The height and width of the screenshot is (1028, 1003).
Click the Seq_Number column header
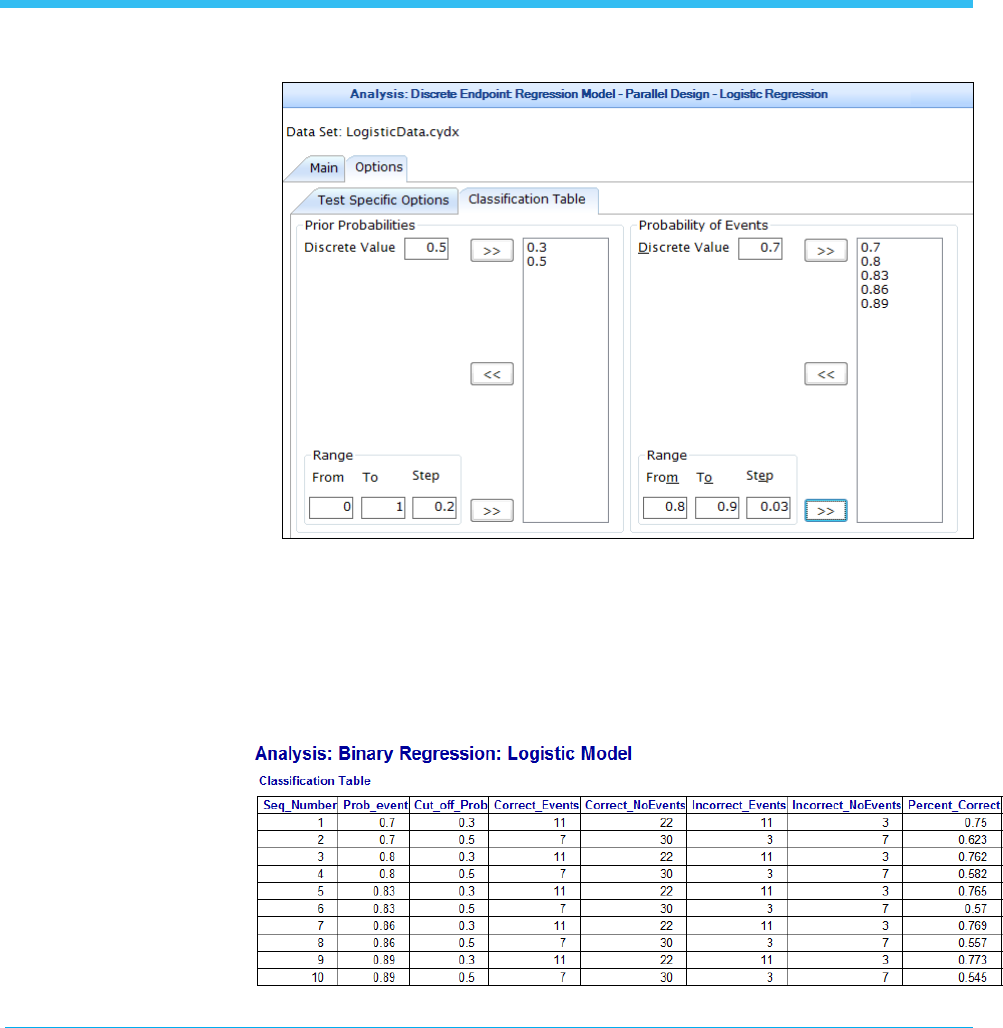coord(299,805)
